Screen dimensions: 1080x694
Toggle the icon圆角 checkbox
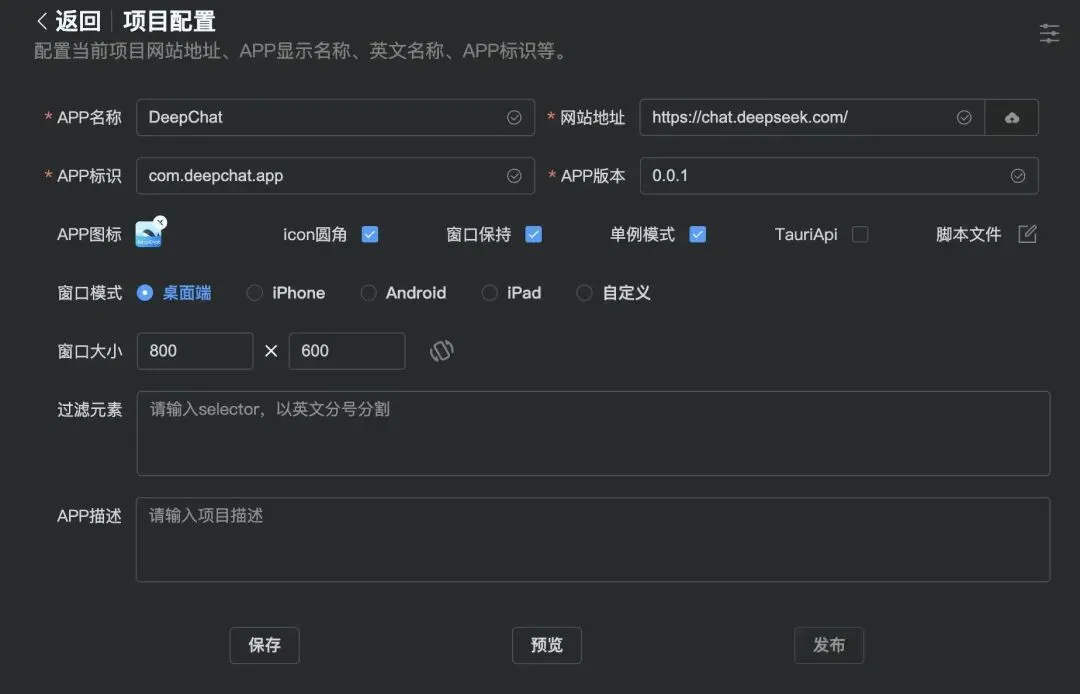point(370,235)
